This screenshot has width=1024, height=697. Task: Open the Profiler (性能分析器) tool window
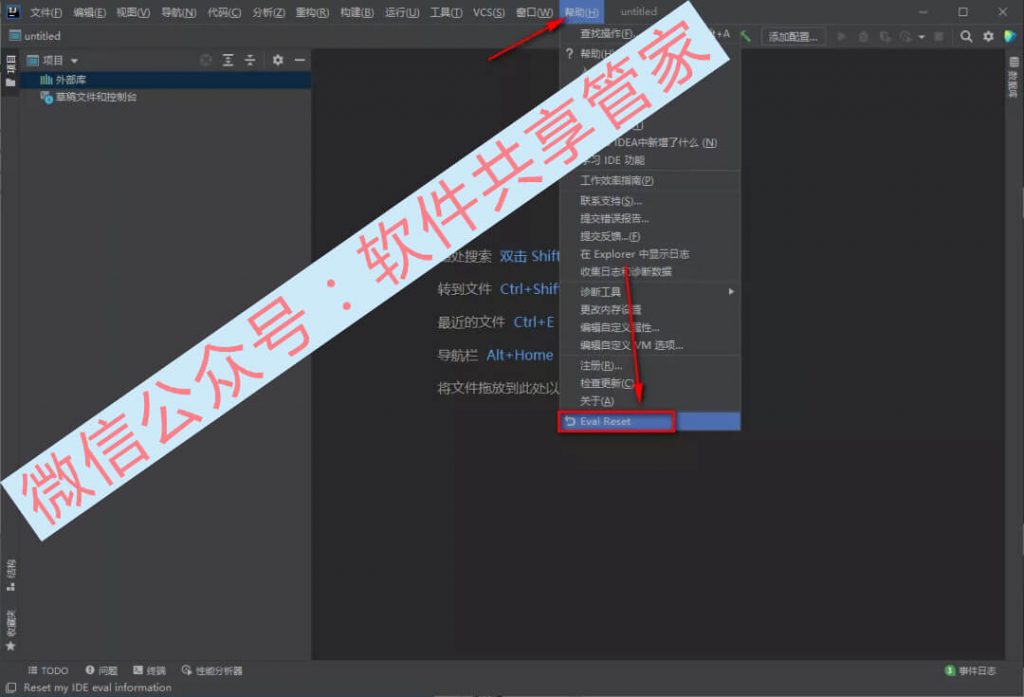pos(212,670)
